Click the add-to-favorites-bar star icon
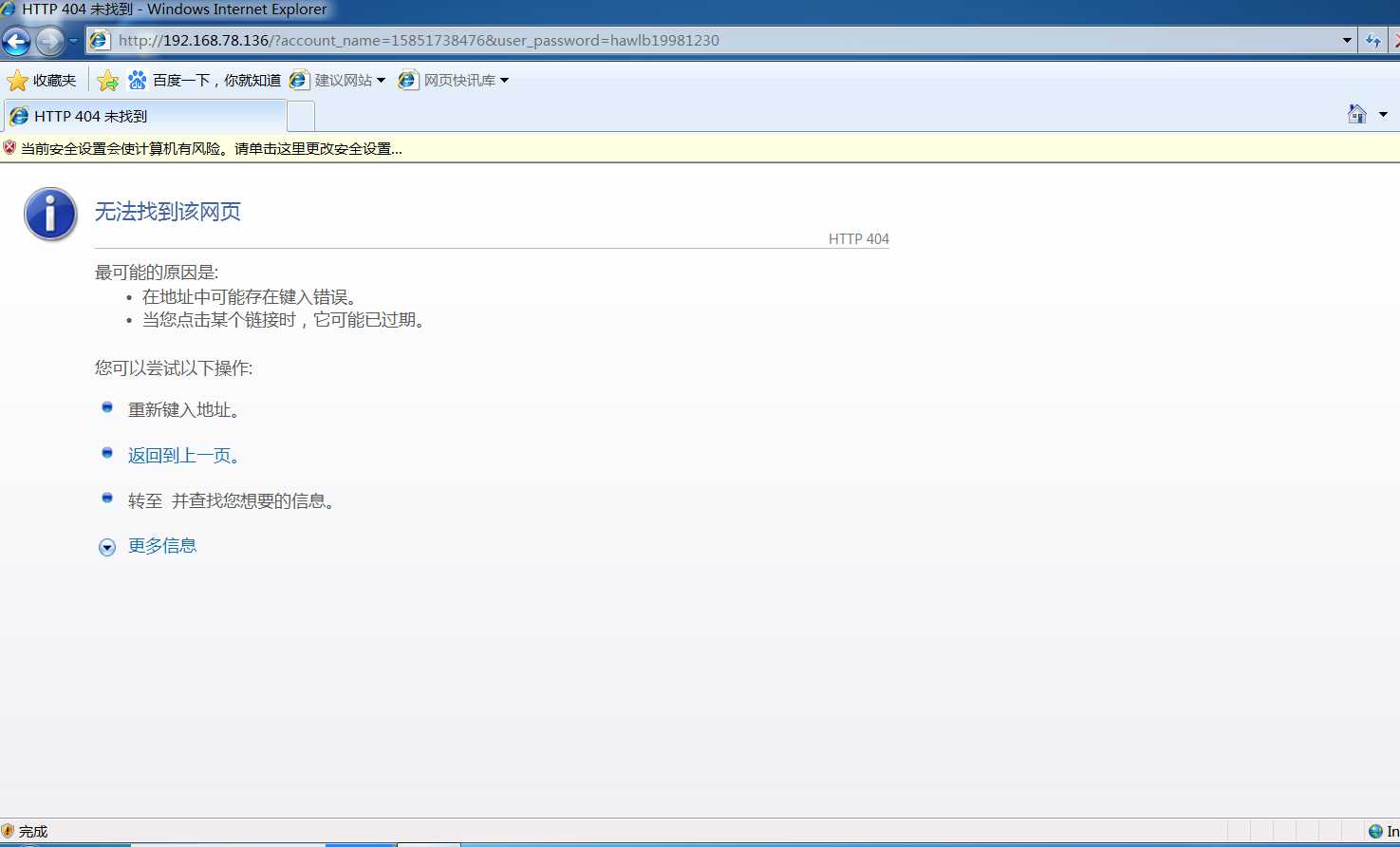The image size is (1400, 847). click(x=108, y=80)
